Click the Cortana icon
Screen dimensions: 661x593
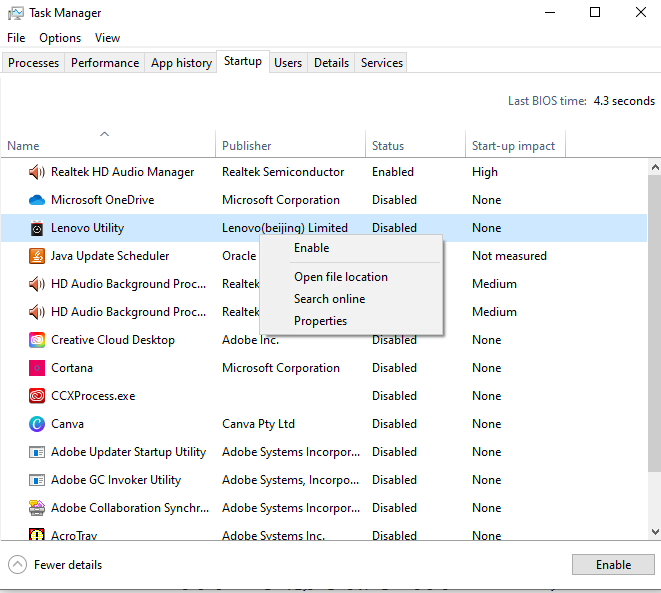(37, 368)
